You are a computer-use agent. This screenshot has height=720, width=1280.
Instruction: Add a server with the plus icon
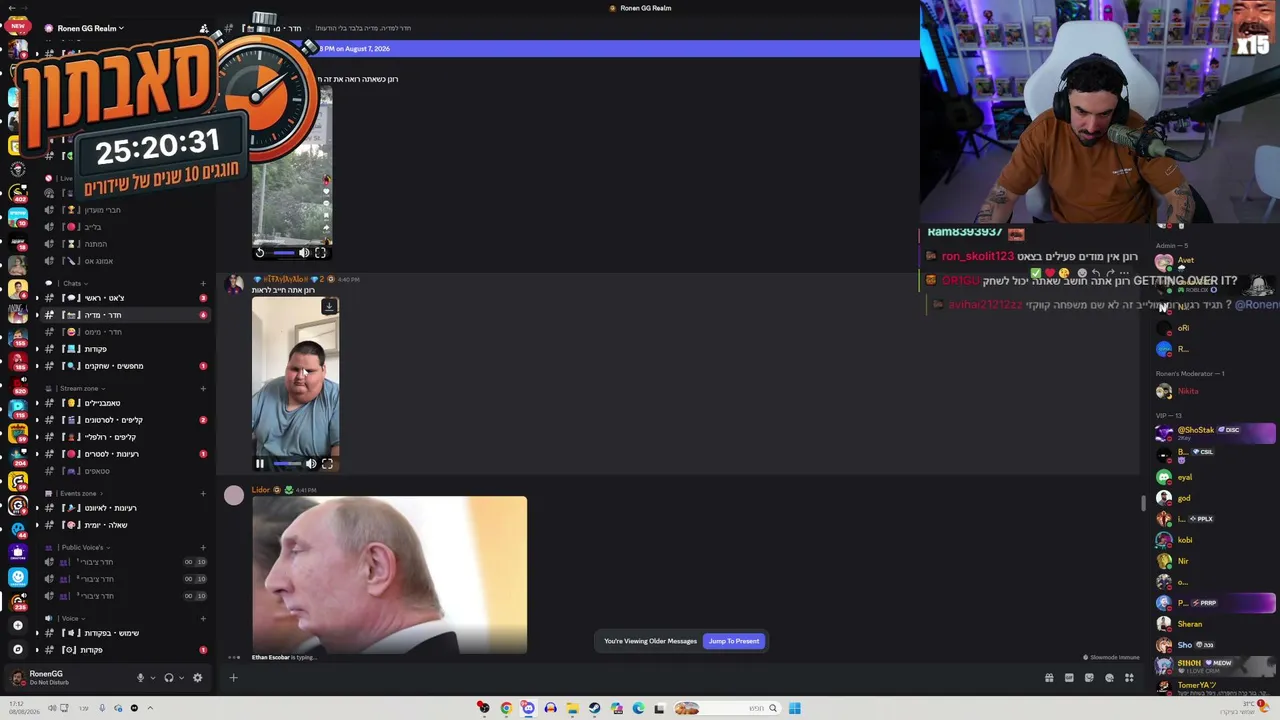[x=17, y=626]
